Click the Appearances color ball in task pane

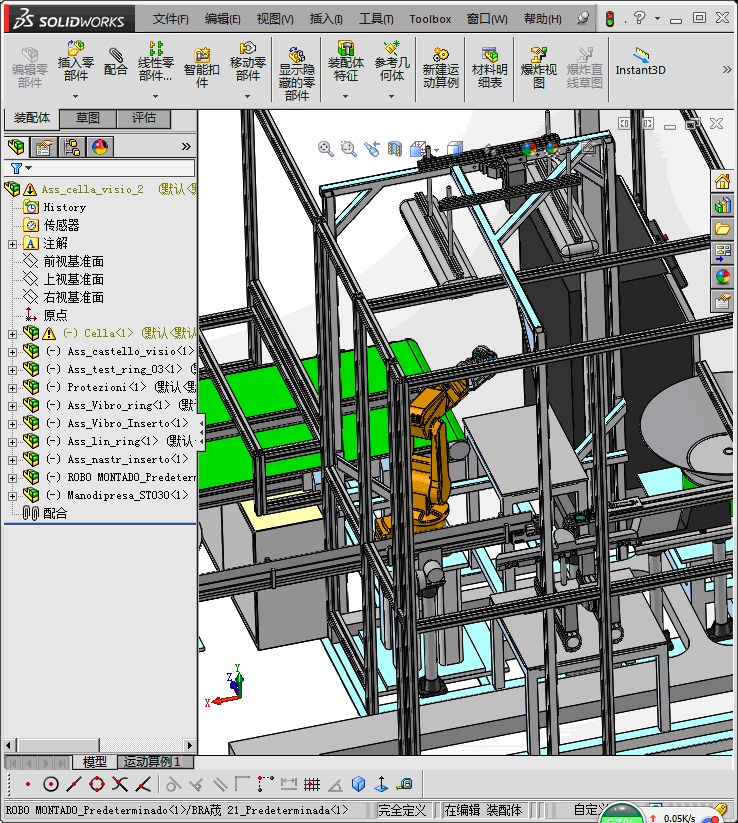723,277
